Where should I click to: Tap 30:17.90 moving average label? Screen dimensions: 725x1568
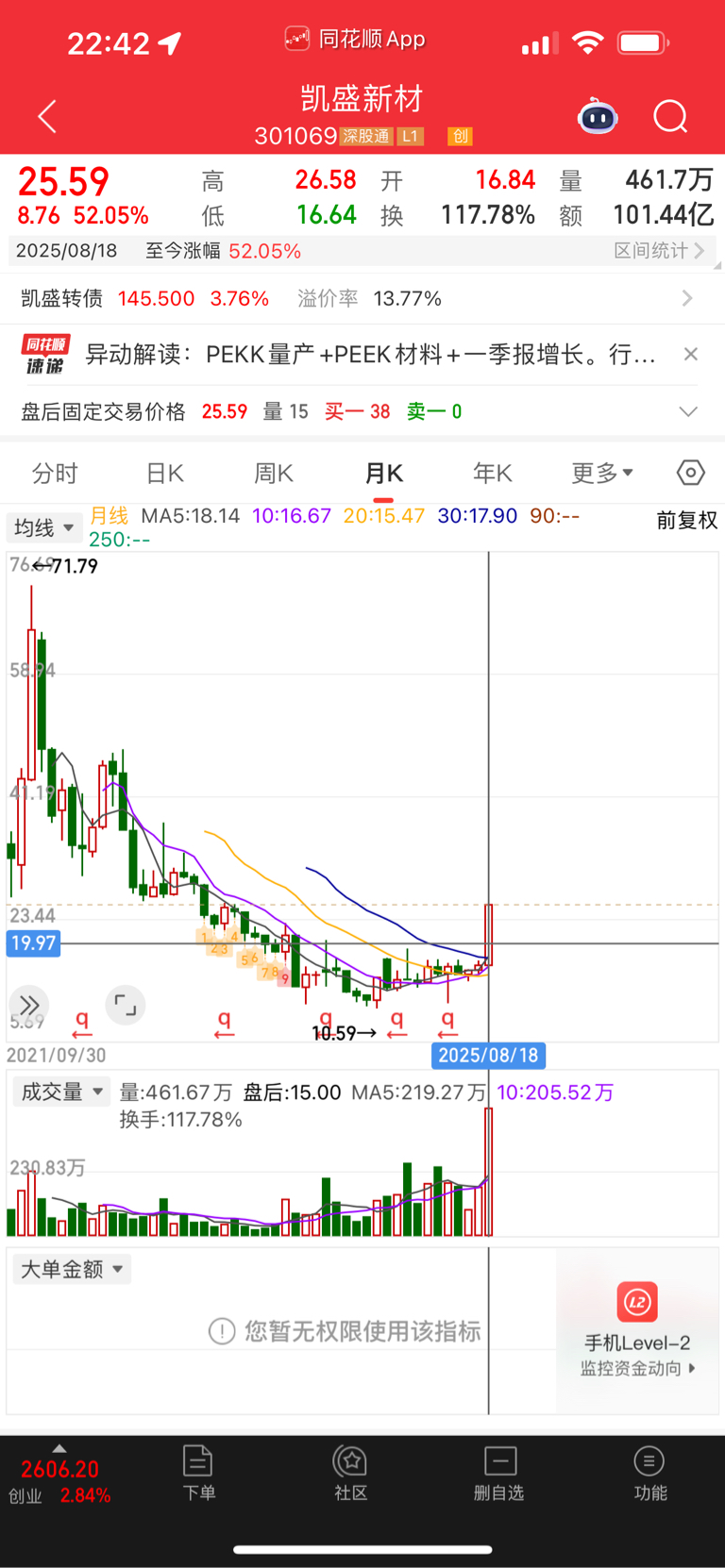[x=478, y=516]
